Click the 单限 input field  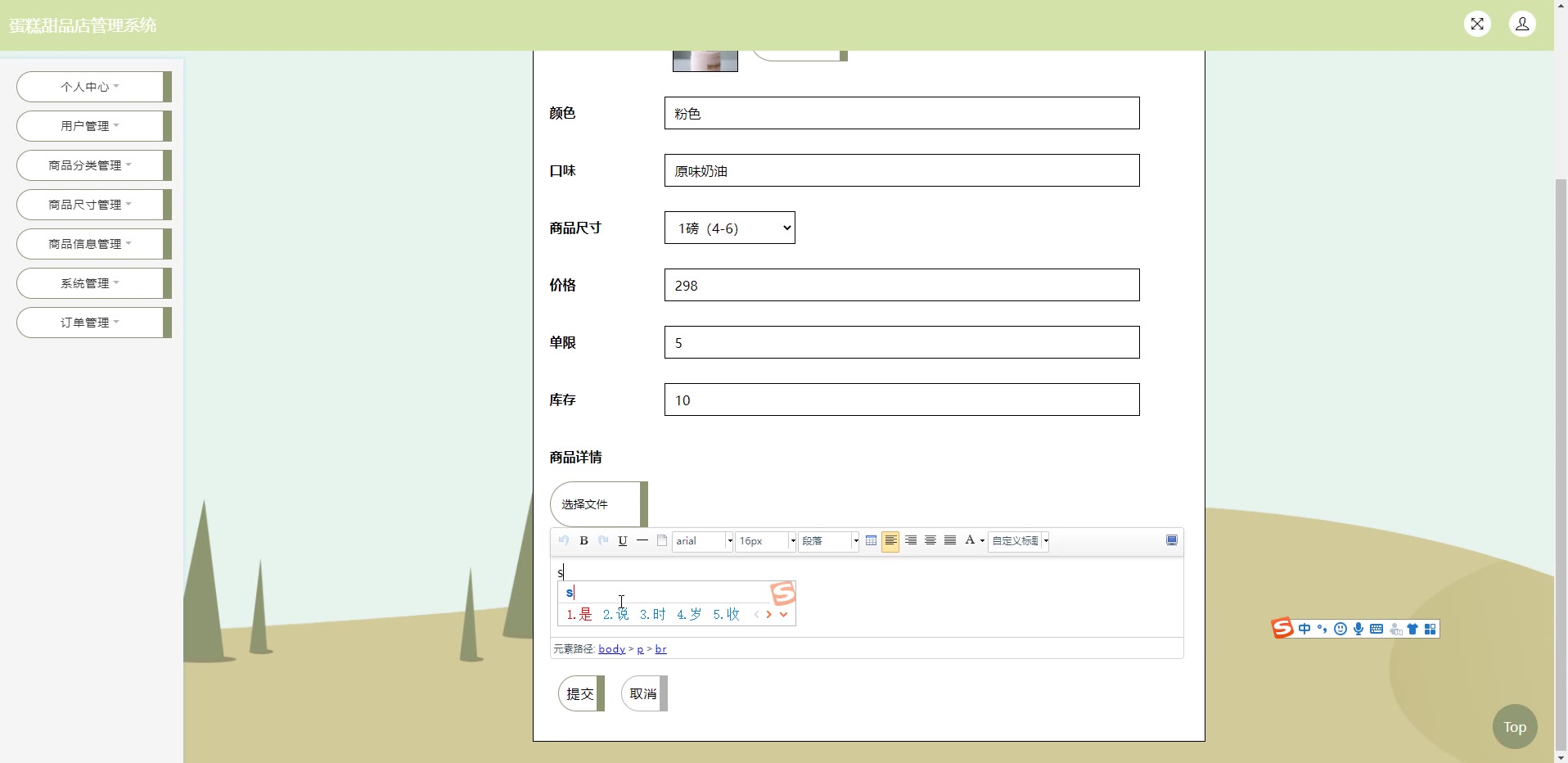pyautogui.click(x=902, y=342)
